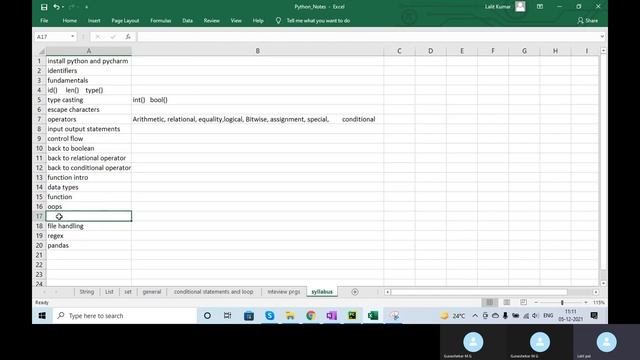This screenshot has height=360, width=640.
Task: Click the taskbar search box
Action: pyautogui.click(x=124, y=316)
